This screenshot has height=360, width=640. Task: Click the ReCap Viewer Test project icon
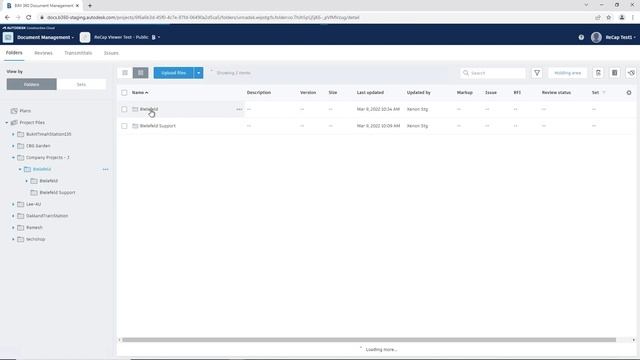point(85,37)
